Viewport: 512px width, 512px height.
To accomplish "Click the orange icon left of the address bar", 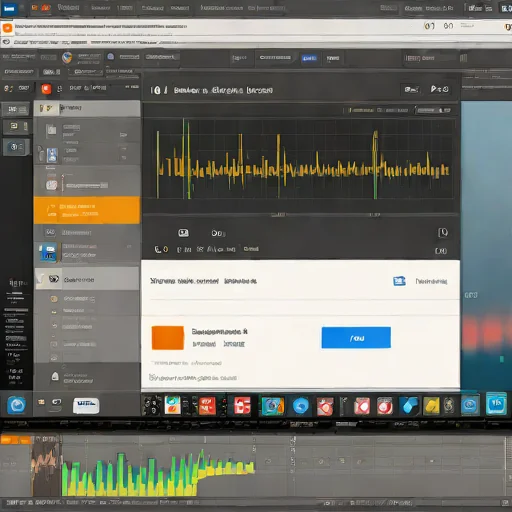I will point(7,28).
